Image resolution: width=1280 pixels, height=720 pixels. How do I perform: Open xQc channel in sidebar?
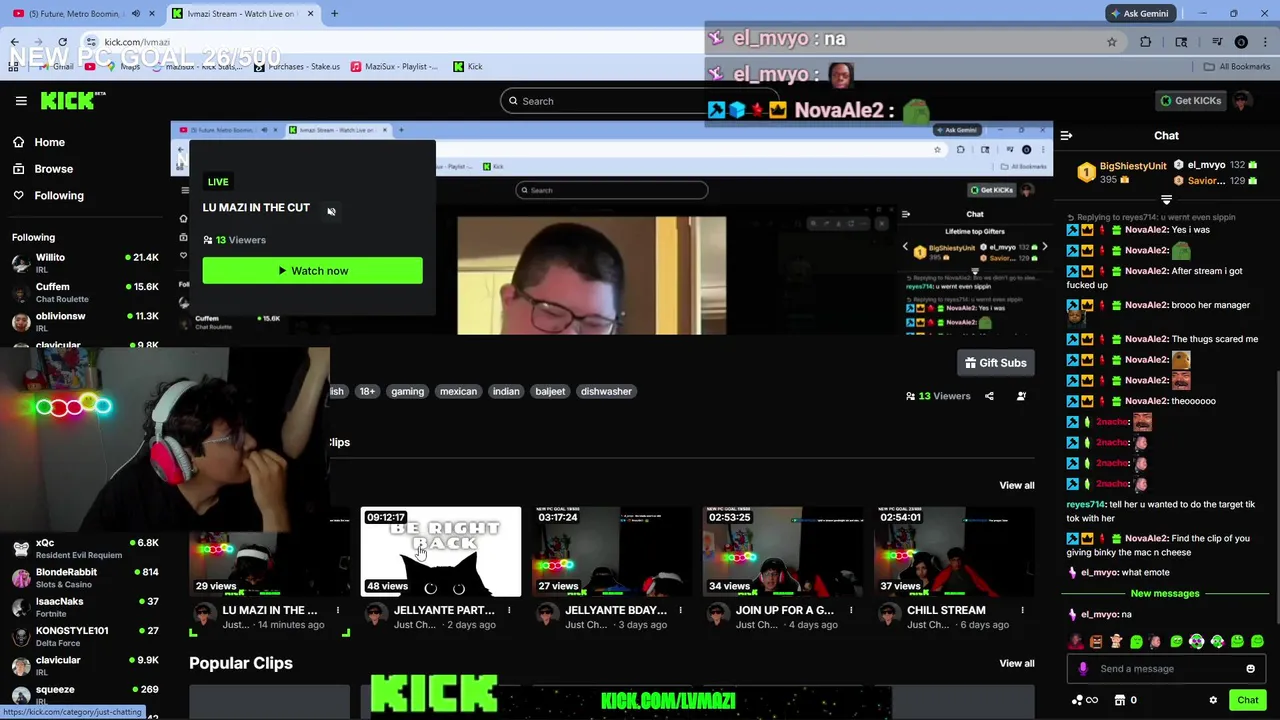coord(85,549)
